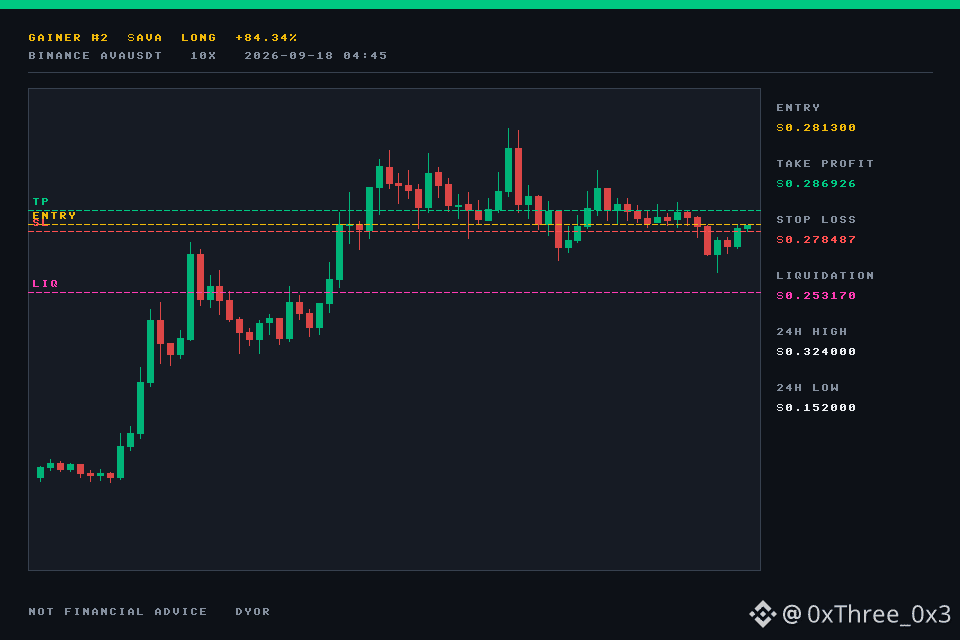The height and width of the screenshot is (640, 960).
Task: Click the NOT FINANCIAL ADVICE footer text
Action: point(118,612)
